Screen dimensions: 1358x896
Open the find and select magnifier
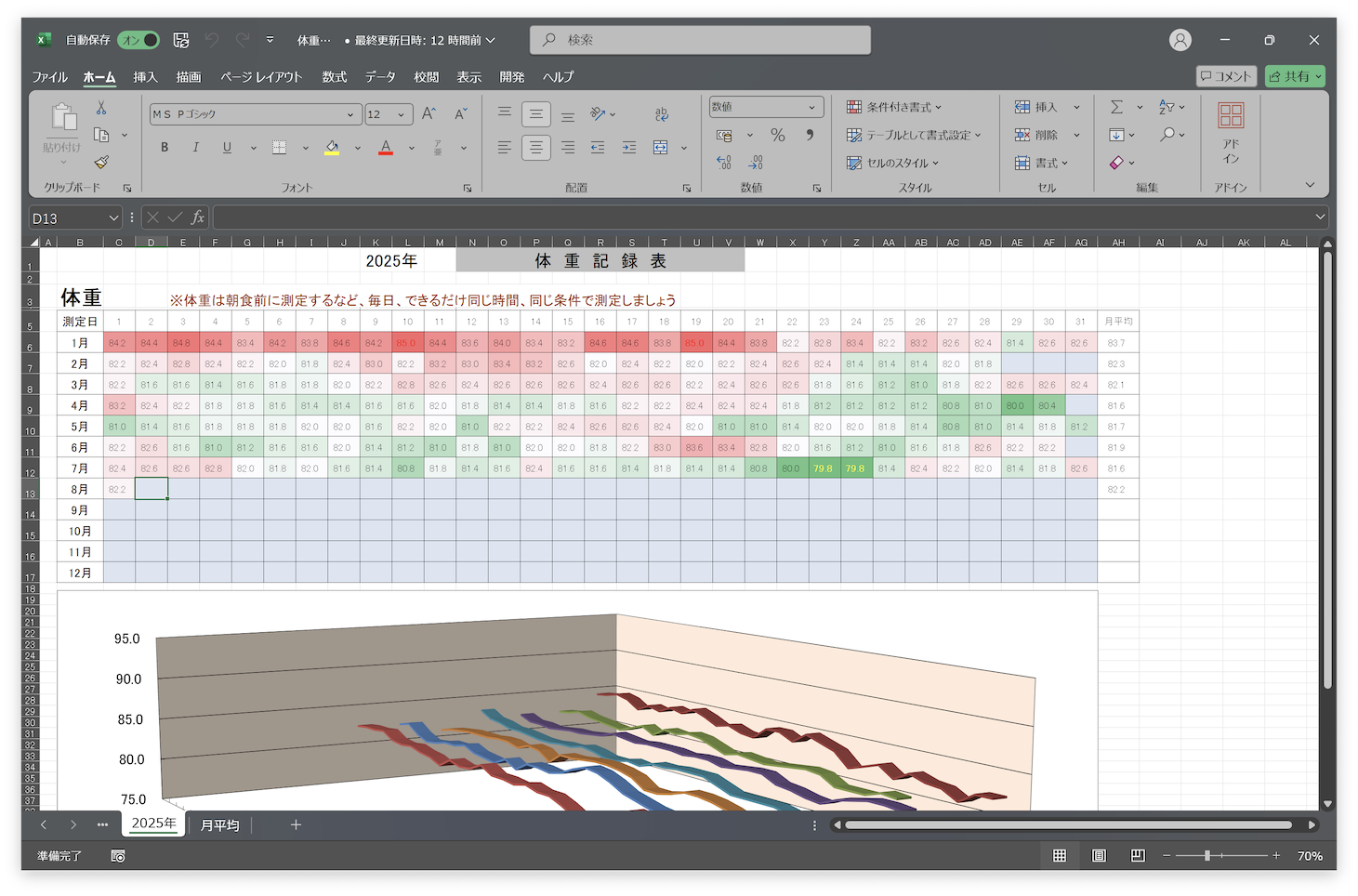click(1167, 135)
